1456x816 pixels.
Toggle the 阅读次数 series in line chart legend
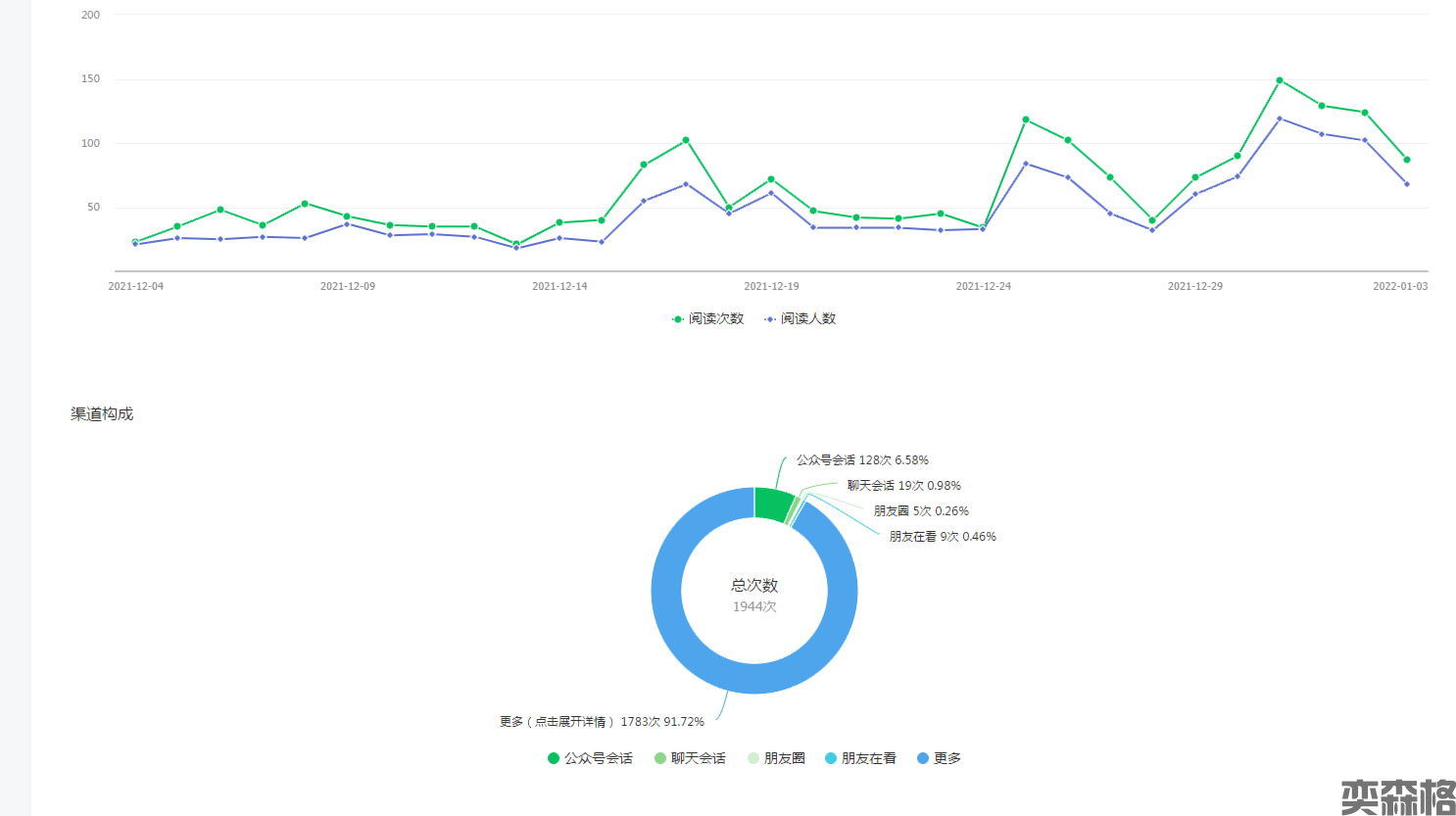tap(707, 318)
